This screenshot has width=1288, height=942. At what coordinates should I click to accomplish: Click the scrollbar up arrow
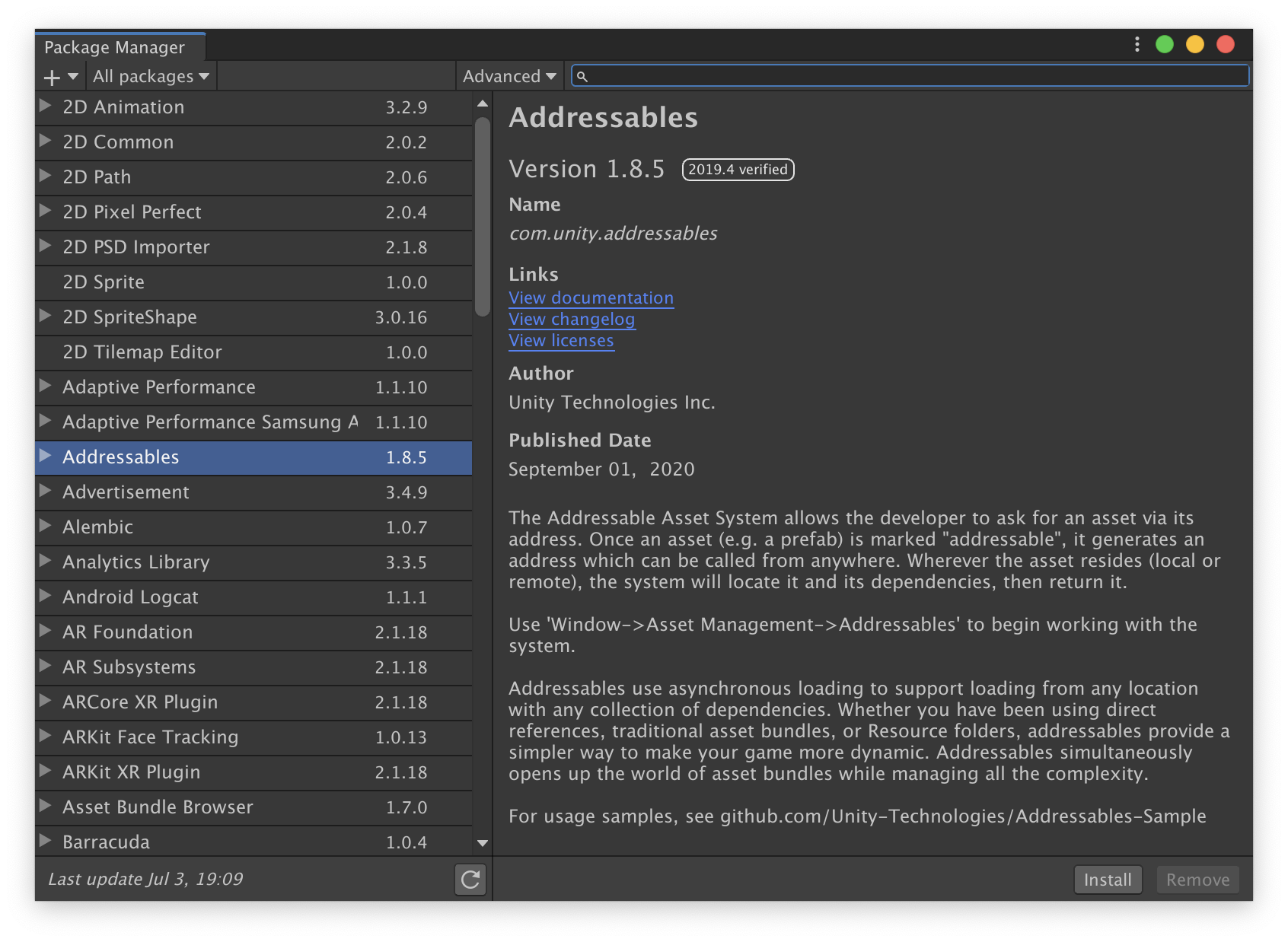tap(482, 102)
